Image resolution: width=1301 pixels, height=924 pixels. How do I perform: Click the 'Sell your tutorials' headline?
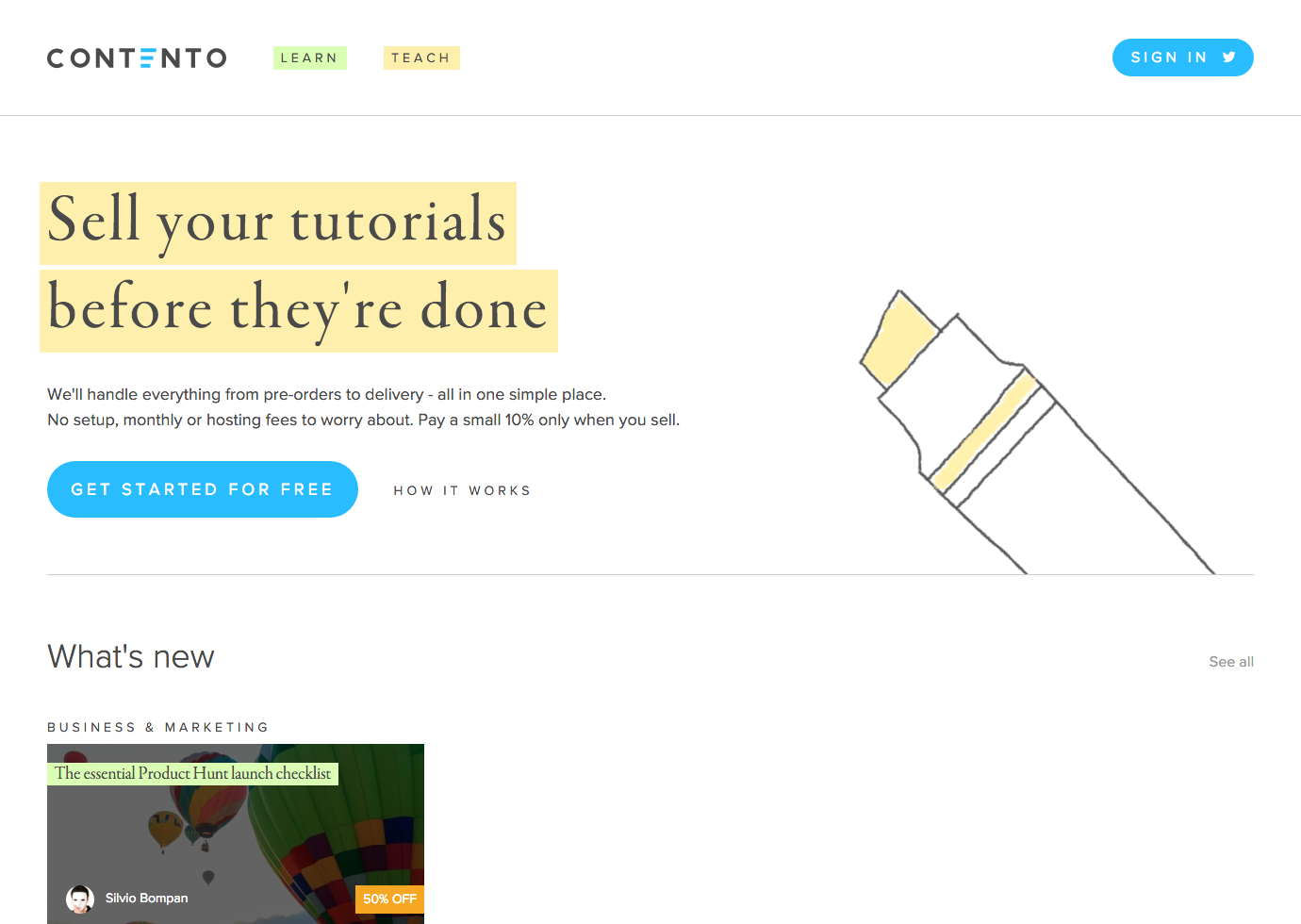click(278, 223)
